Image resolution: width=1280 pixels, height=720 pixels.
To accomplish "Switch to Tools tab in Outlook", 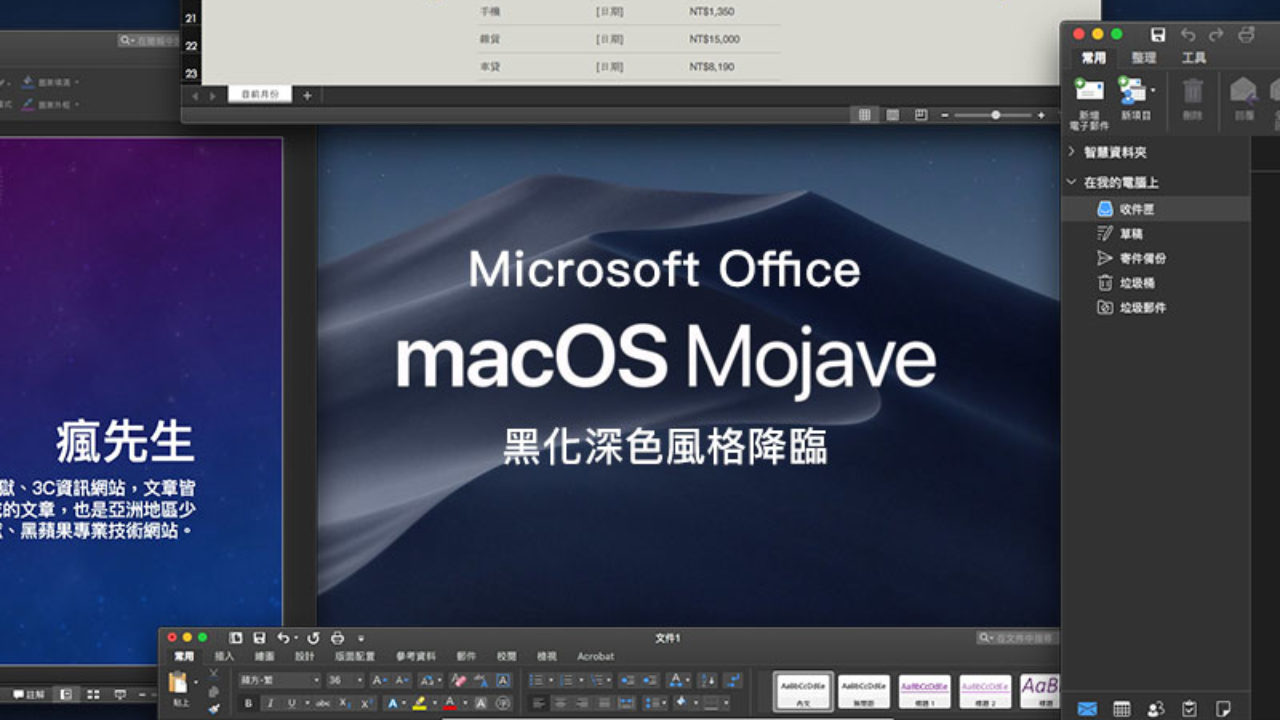I will (x=1194, y=58).
